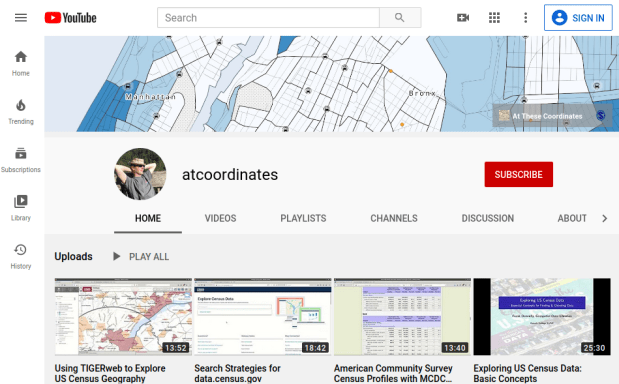Focus the Search input field
The image size is (619, 384).
tap(268, 18)
